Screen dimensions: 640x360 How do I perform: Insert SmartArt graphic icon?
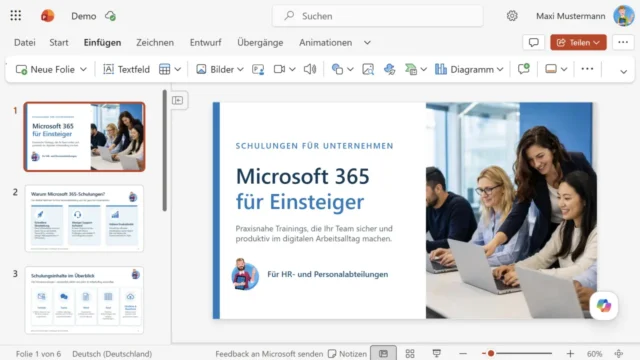pyautogui.click(x=411, y=69)
